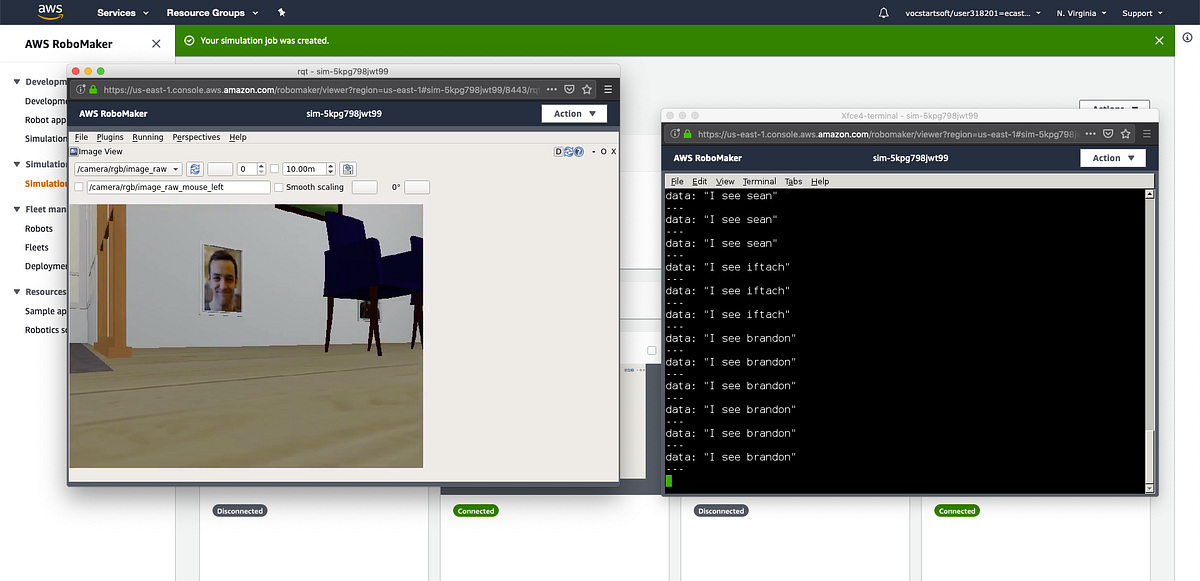
Task: Click the Image View panel icon
Action: tap(74, 151)
